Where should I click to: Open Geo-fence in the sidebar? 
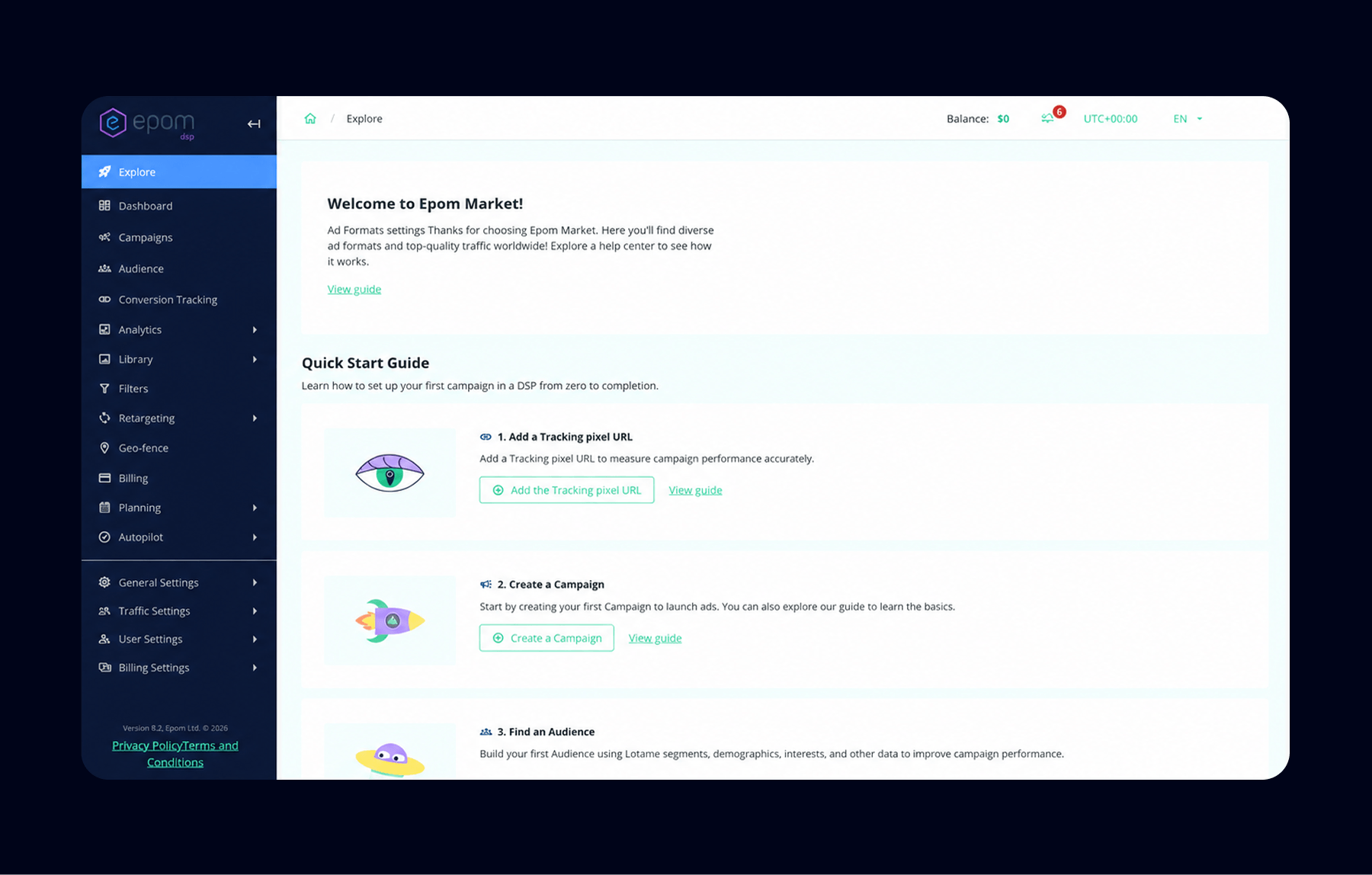(x=179, y=448)
